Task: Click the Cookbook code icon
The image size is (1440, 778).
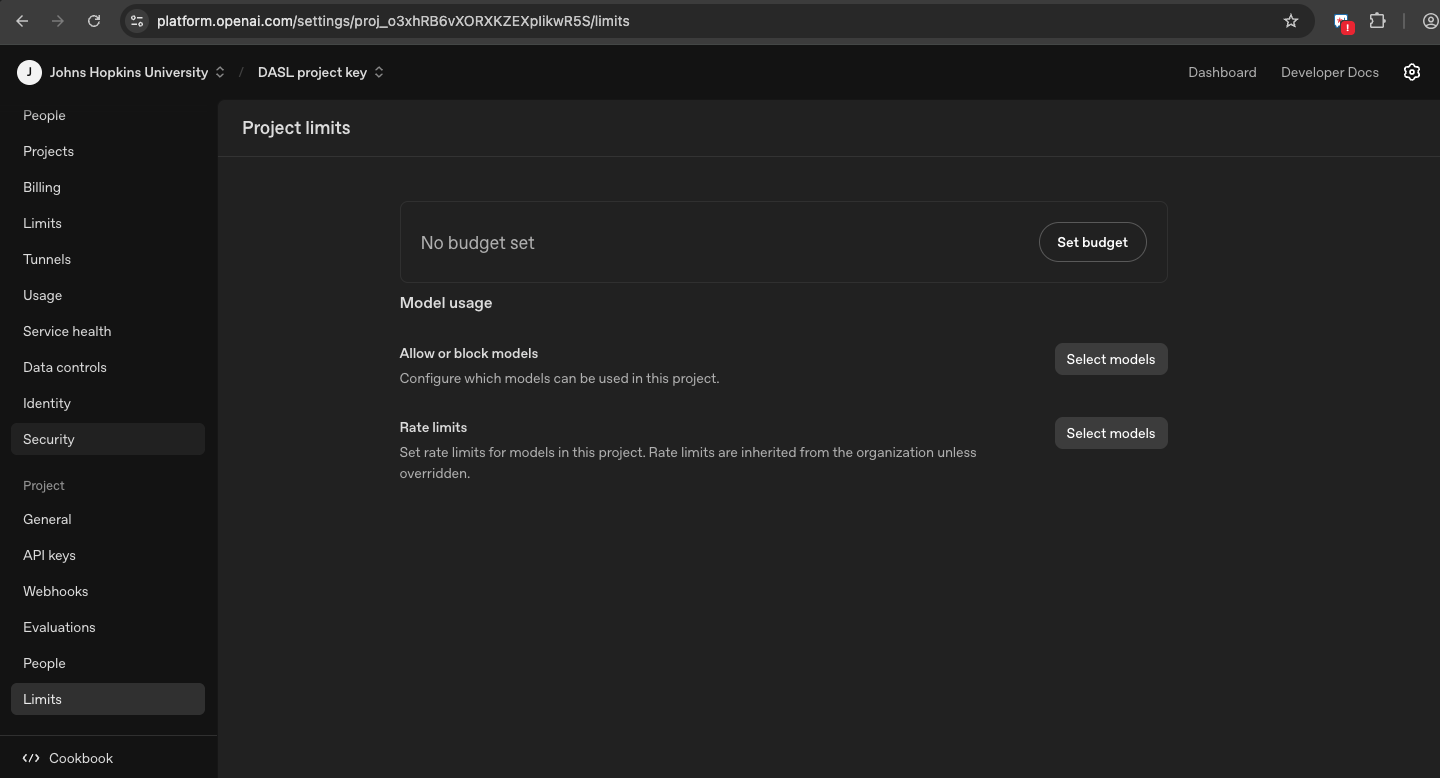Action: pyautogui.click(x=31, y=758)
